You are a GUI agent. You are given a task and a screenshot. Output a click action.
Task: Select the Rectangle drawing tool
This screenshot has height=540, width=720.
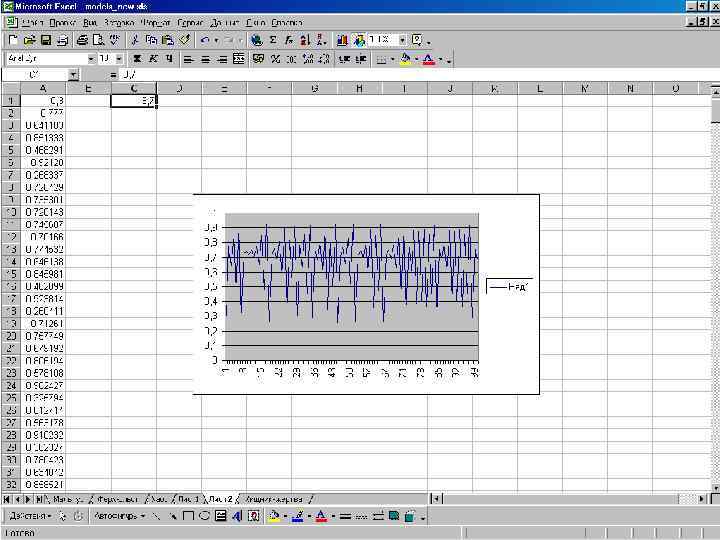point(188,516)
